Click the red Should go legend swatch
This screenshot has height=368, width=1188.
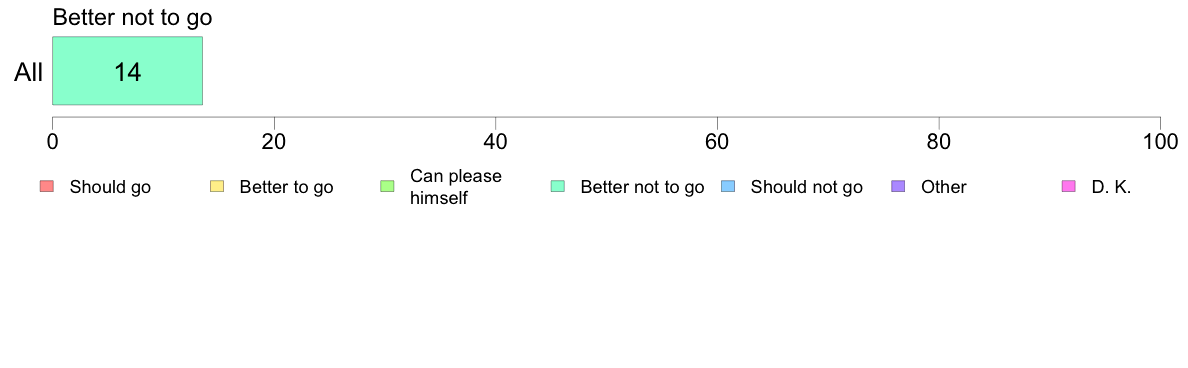(46, 187)
